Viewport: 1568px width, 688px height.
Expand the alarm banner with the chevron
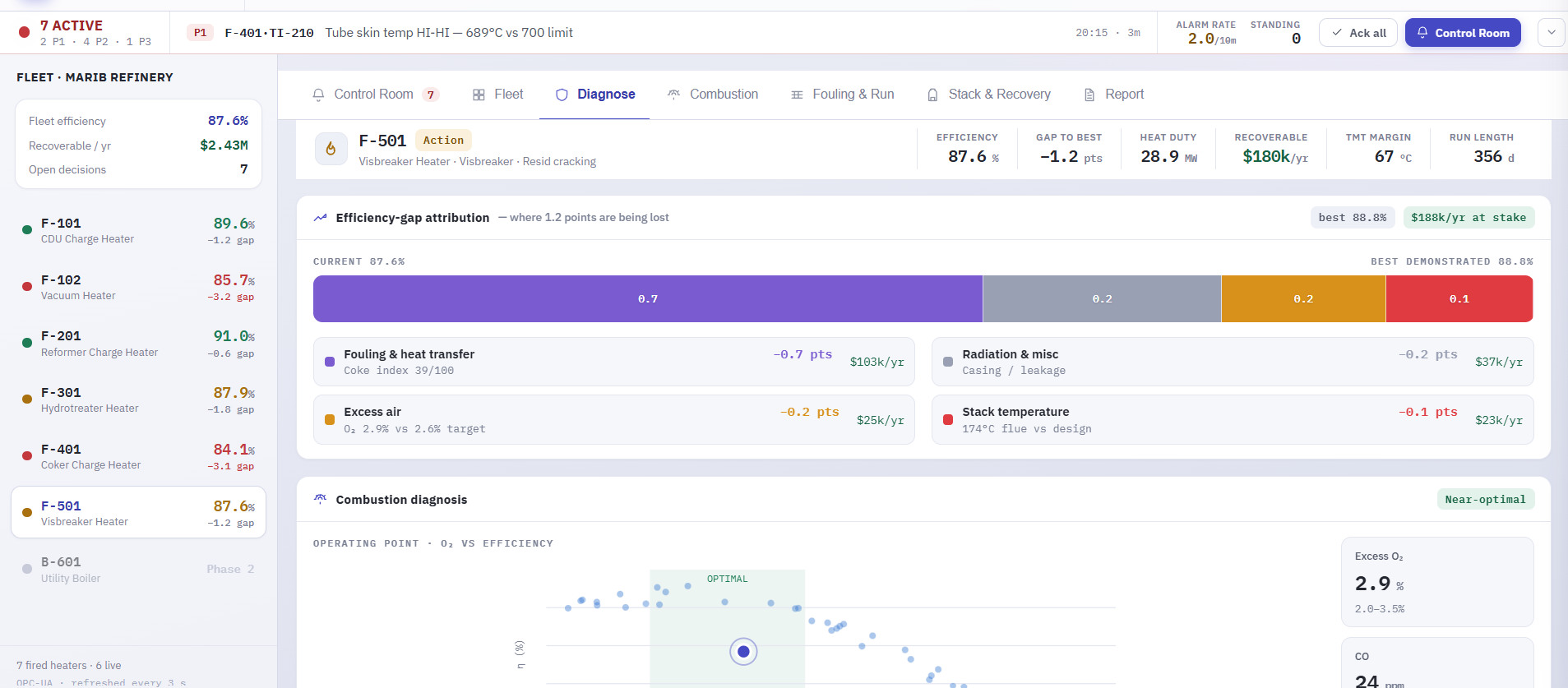pos(1551,33)
